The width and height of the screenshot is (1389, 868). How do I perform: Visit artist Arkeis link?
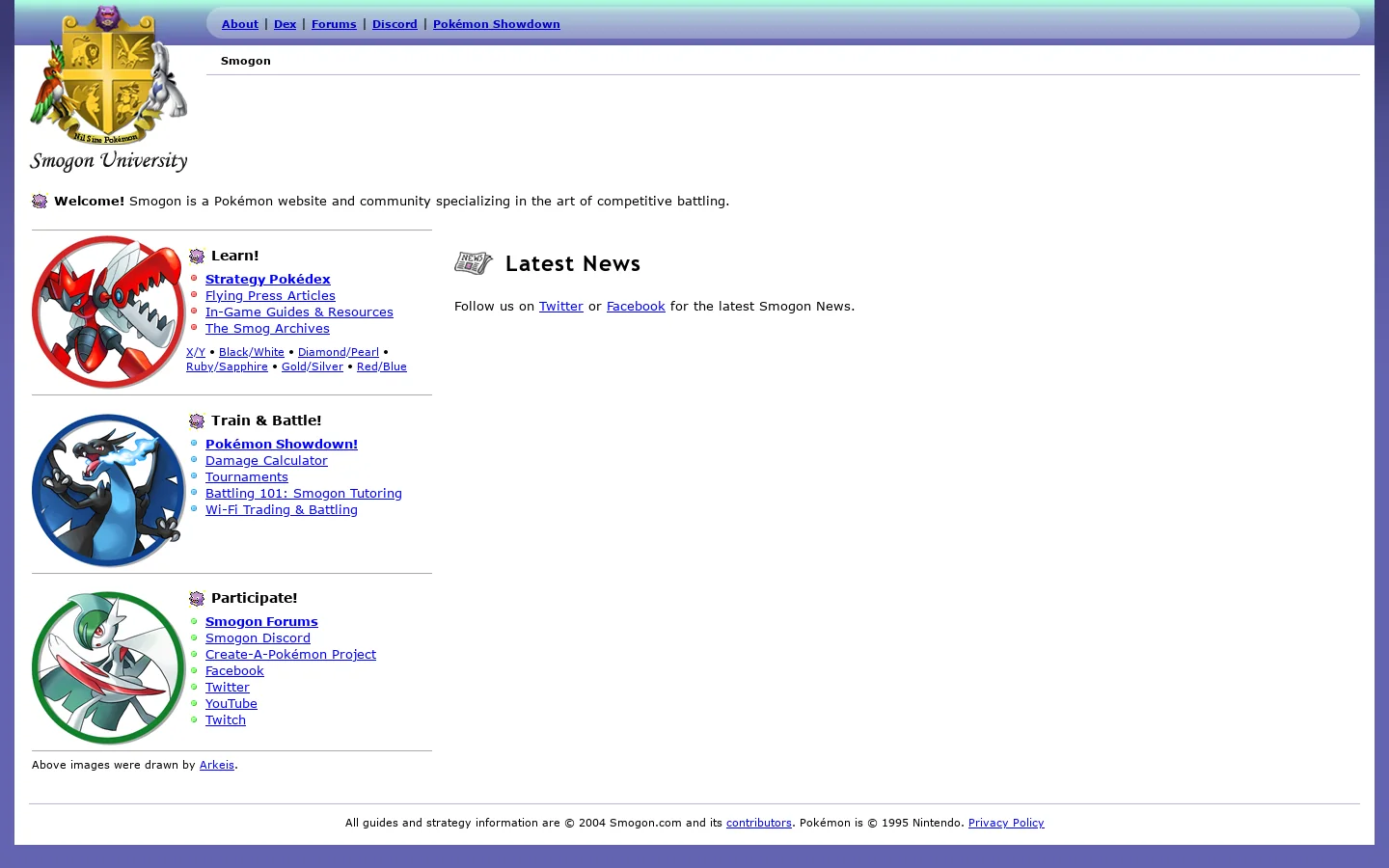coord(217,765)
